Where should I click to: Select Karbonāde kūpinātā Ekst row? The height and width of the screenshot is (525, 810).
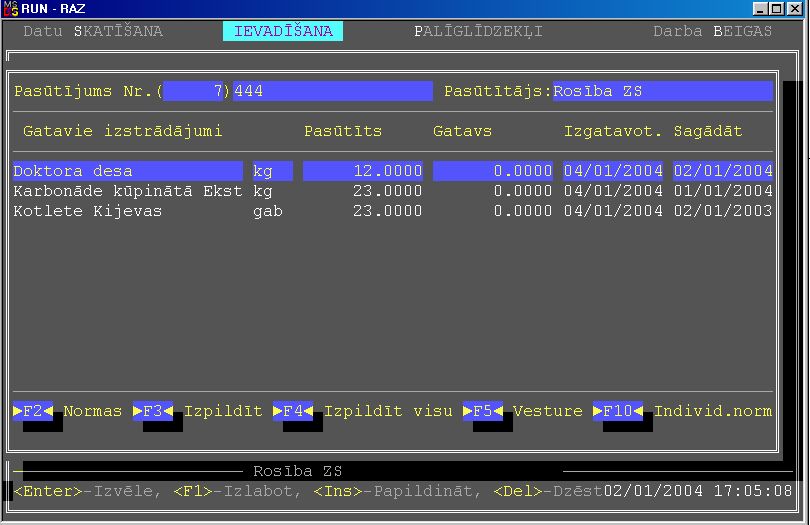(393, 191)
